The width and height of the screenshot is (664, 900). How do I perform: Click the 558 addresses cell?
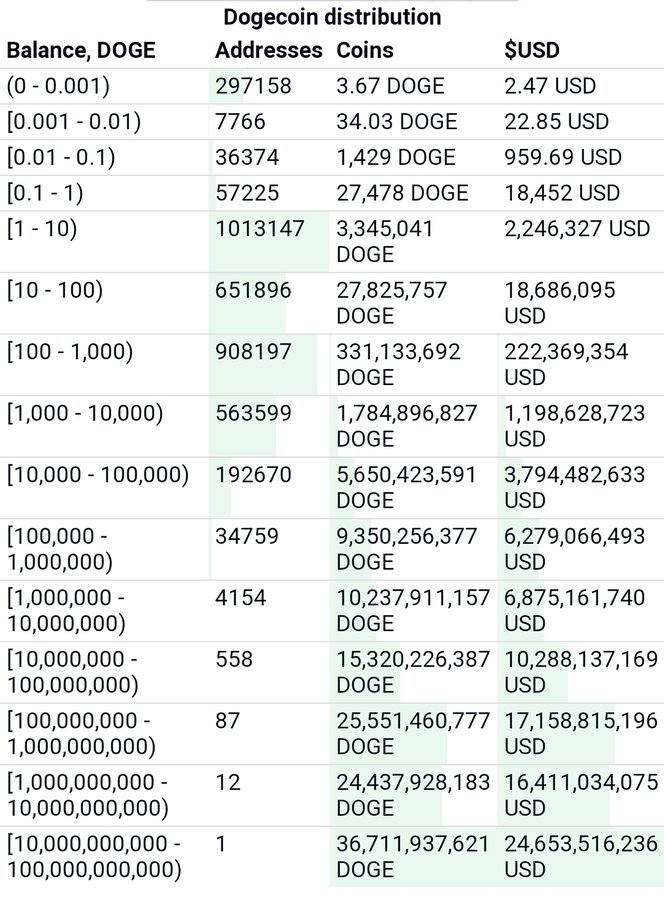pos(234,659)
